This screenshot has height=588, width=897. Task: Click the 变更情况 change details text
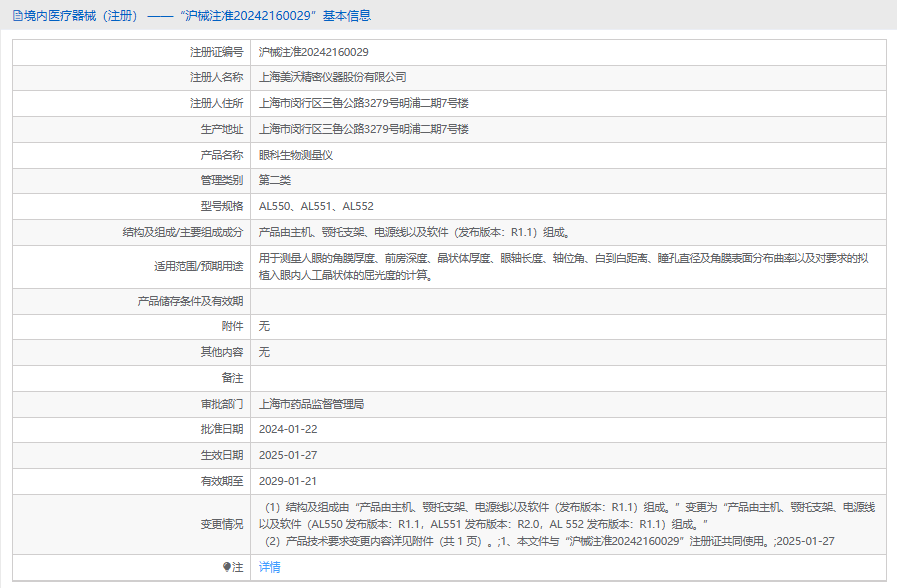(567, 524)
